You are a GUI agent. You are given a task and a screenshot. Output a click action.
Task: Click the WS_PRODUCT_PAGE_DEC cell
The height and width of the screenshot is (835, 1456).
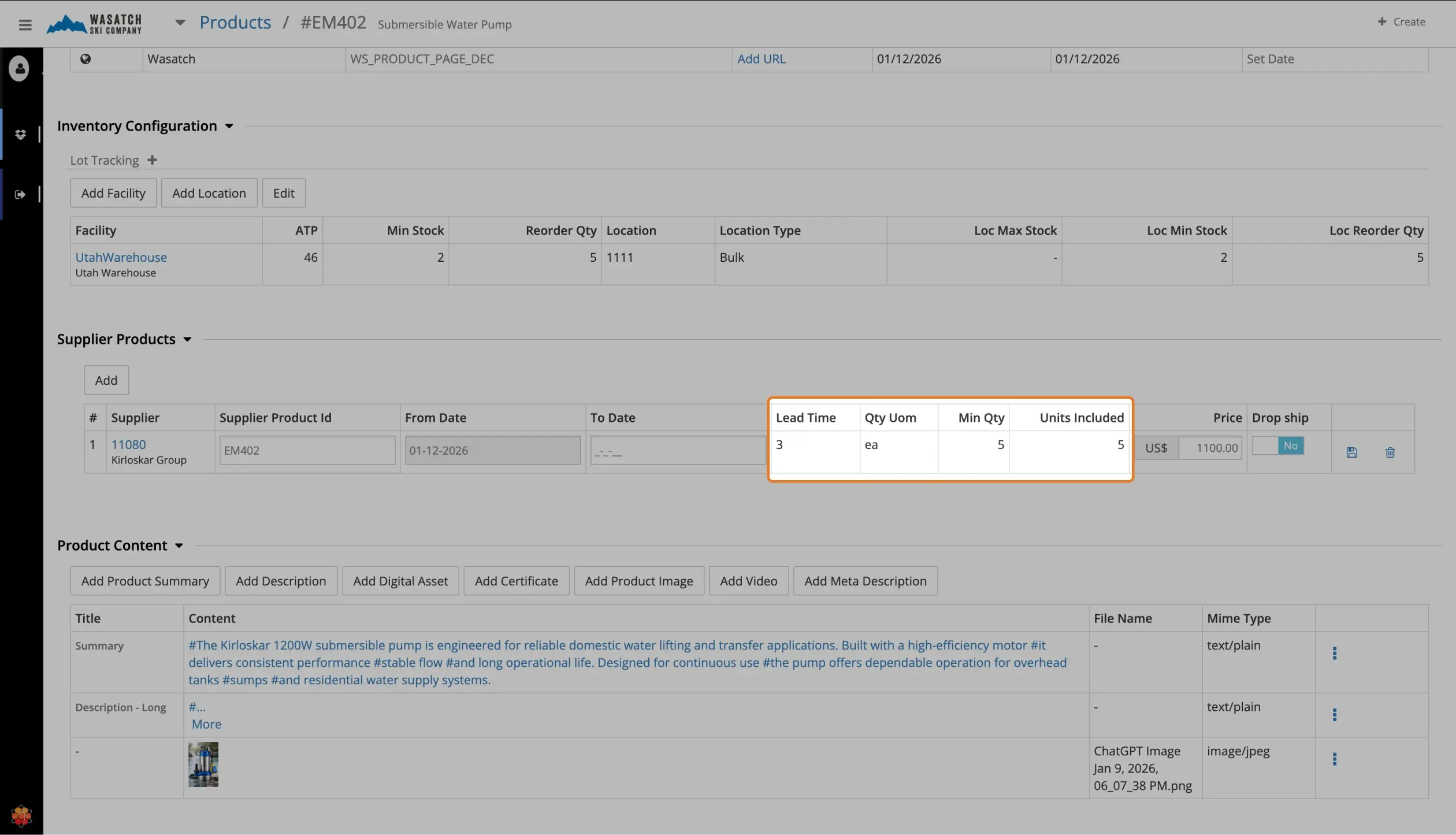539,59
